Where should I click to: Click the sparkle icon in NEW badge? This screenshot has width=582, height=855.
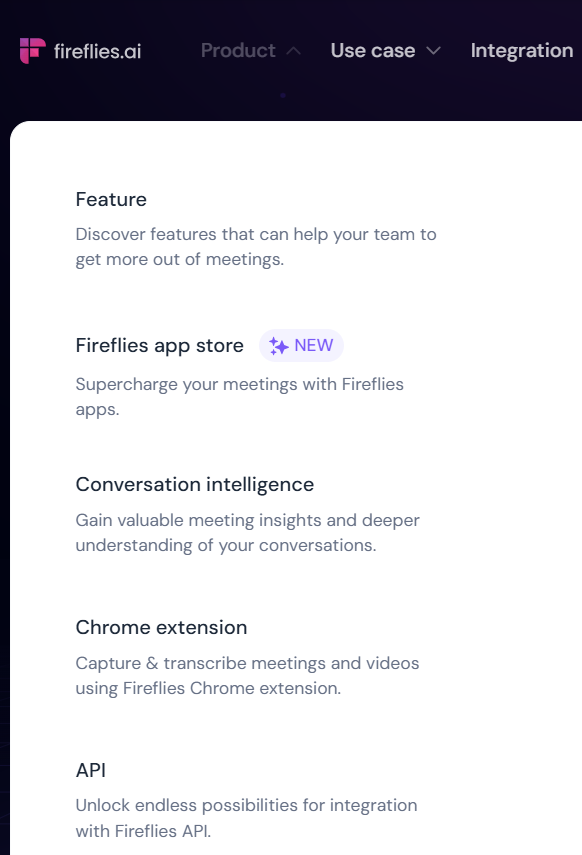click(x=279, y=346)
